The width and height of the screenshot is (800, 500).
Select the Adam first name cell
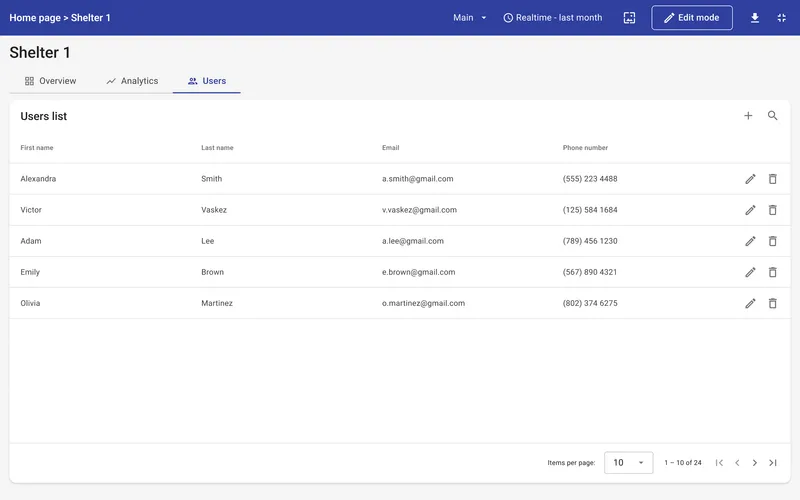tap(31, 241)
